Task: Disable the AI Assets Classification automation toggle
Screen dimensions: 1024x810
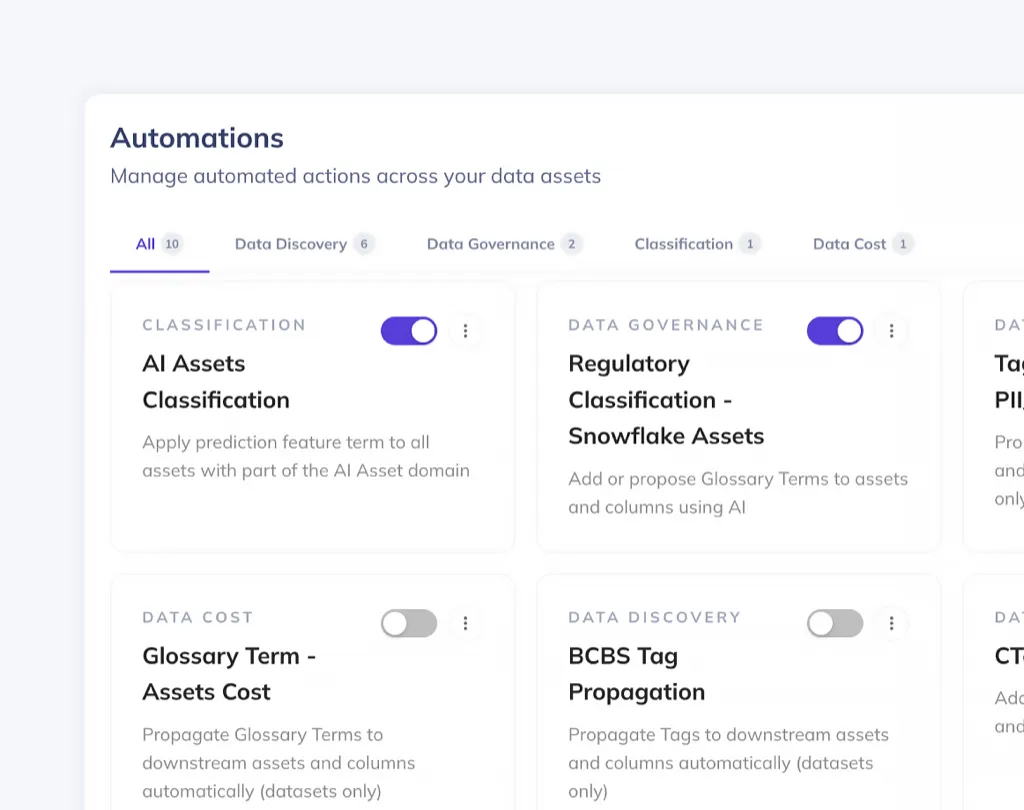Action: [409, 331]
